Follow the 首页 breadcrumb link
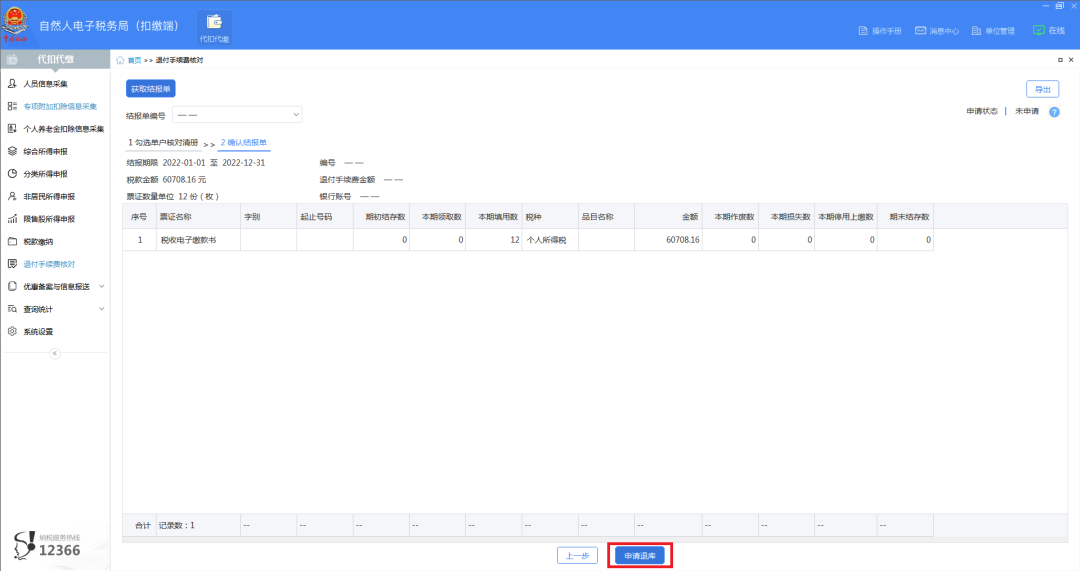 coord(134,61)
